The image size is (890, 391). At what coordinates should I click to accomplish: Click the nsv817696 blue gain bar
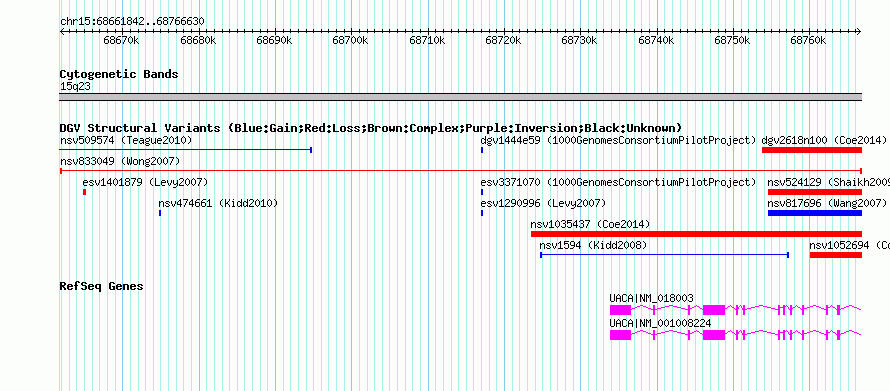[815, 213]
